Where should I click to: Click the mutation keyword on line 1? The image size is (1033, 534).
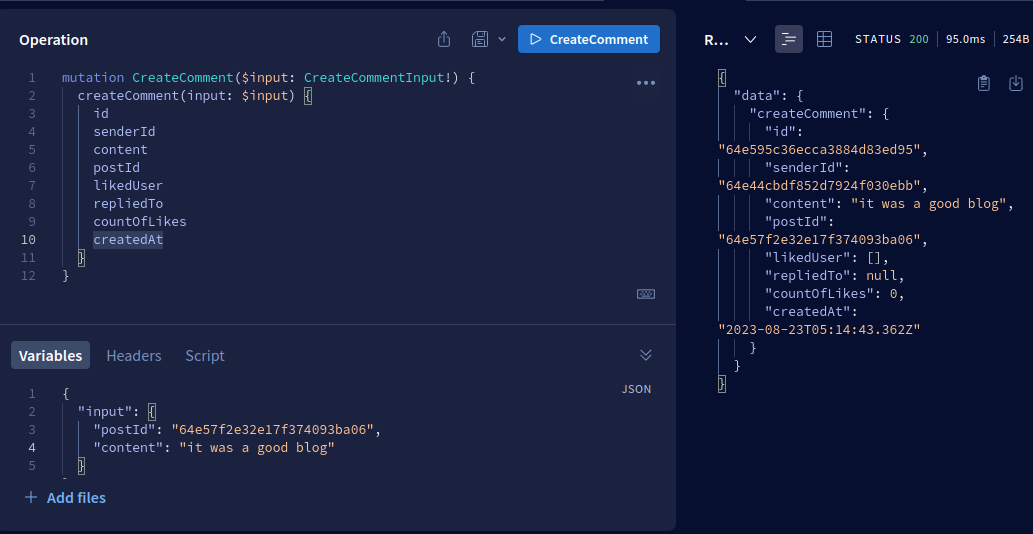click(93, 78)
